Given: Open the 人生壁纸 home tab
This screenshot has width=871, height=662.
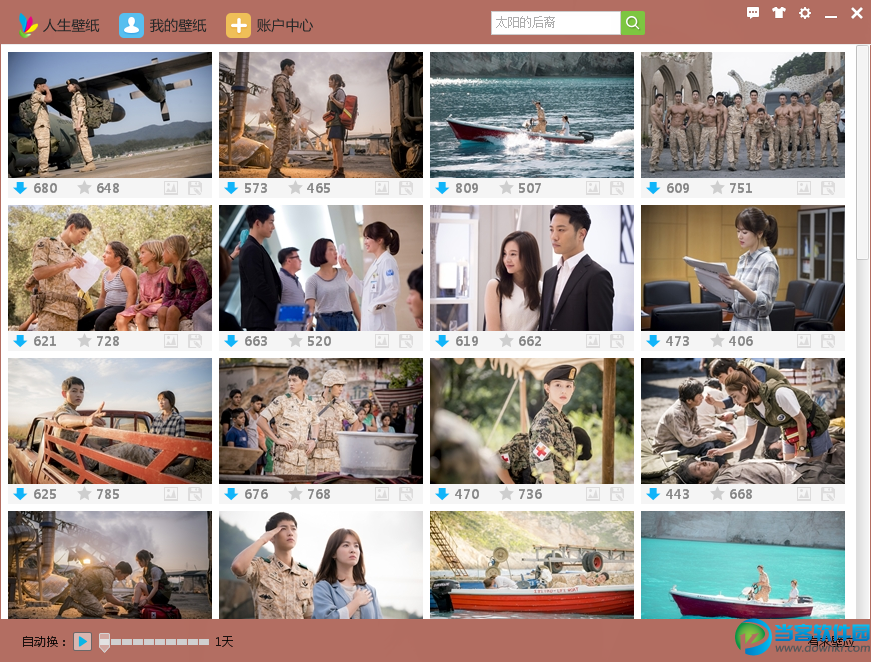Looking at the screenshot, I should pyautogui.click(x=59, y=25).
